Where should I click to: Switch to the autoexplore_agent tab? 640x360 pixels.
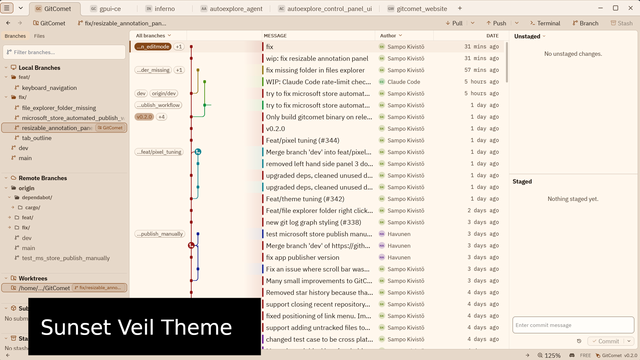coord(231,9)
